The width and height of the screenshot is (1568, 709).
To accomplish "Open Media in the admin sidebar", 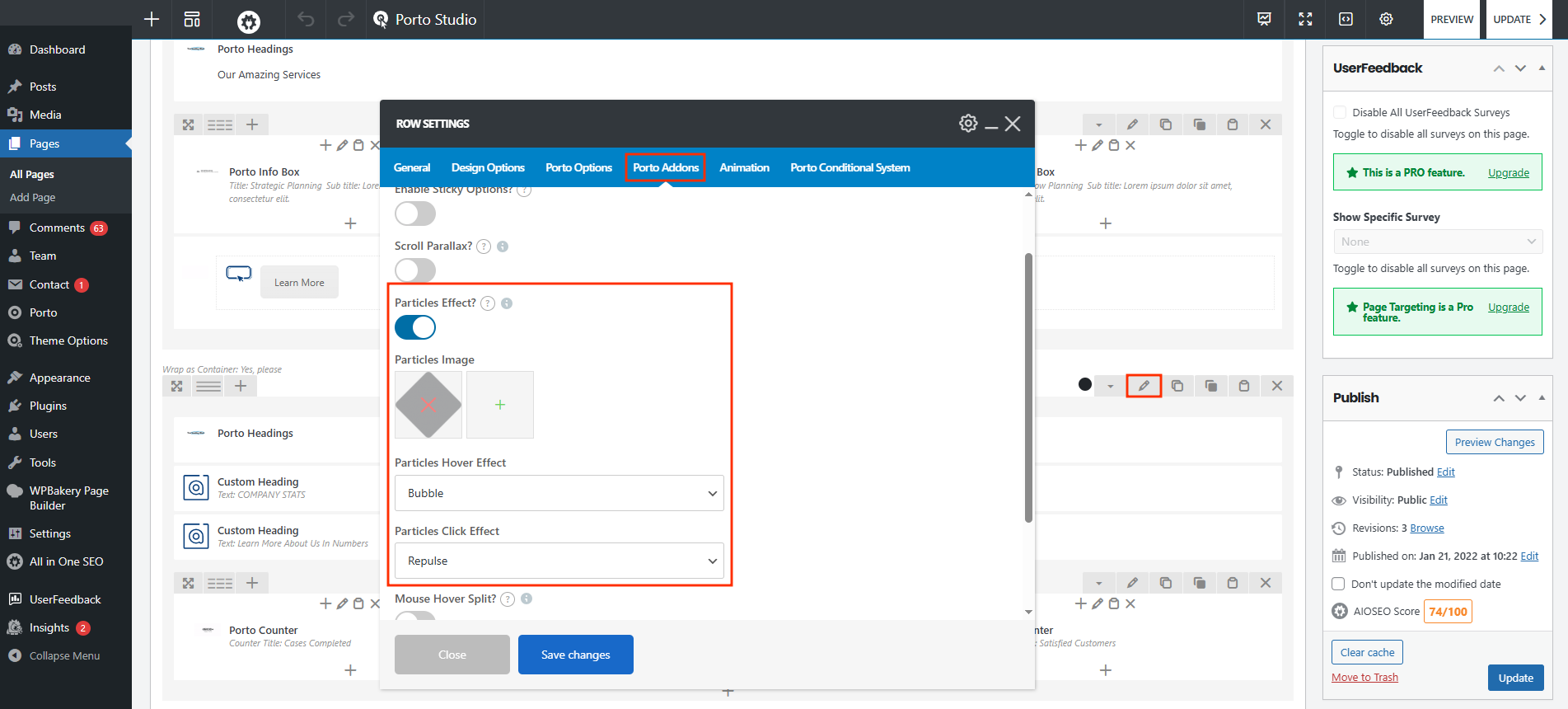I will pos(45,115).
